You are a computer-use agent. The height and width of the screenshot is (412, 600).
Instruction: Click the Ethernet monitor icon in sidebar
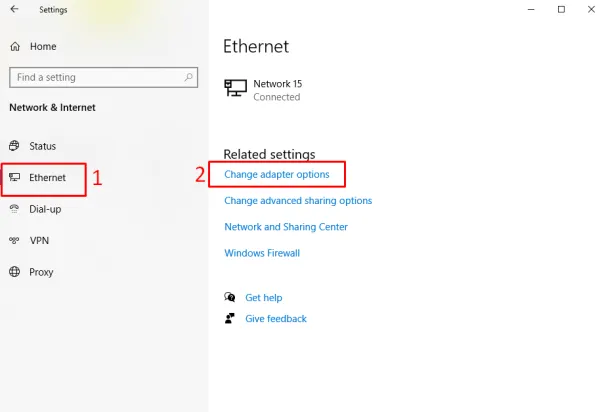click(15, 178)
